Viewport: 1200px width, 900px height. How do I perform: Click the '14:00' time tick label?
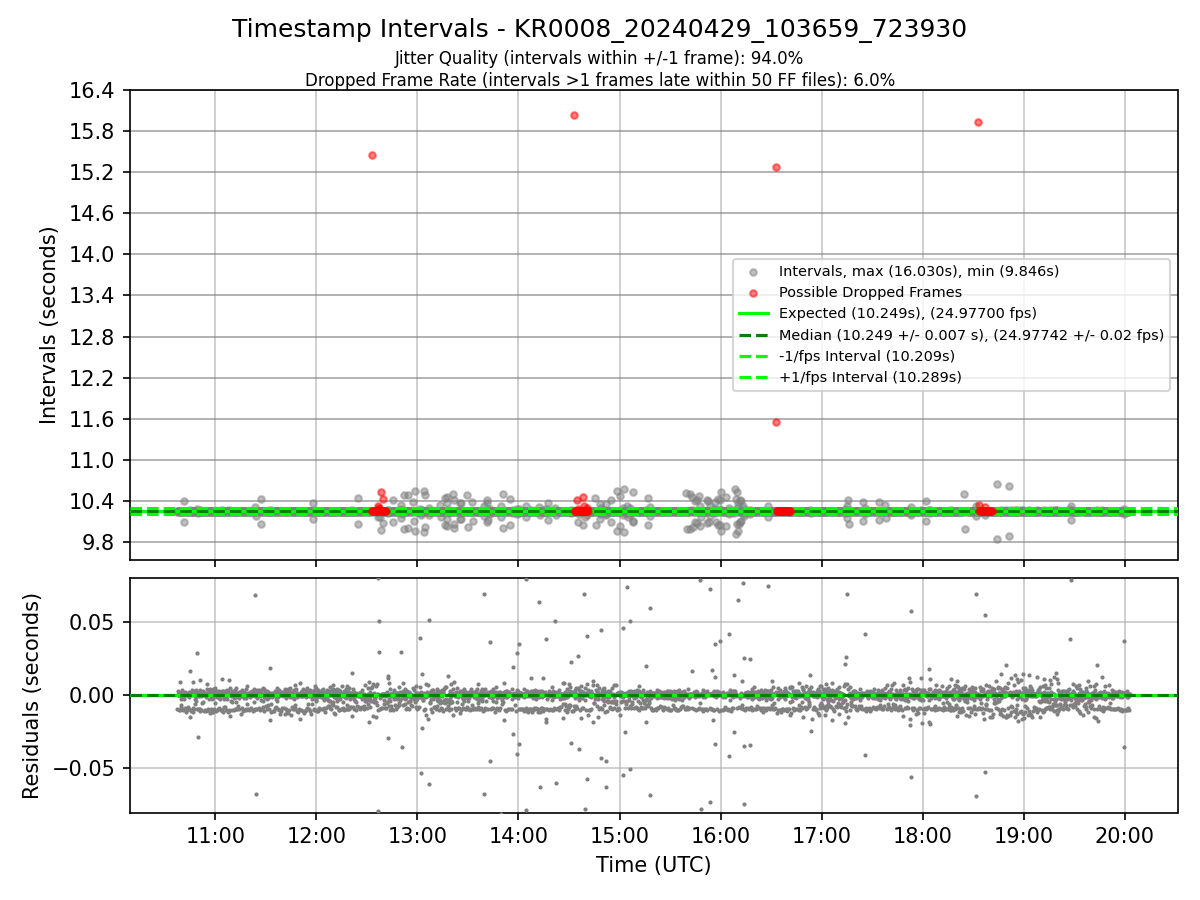pyautogui.click(x=518, y=834)
